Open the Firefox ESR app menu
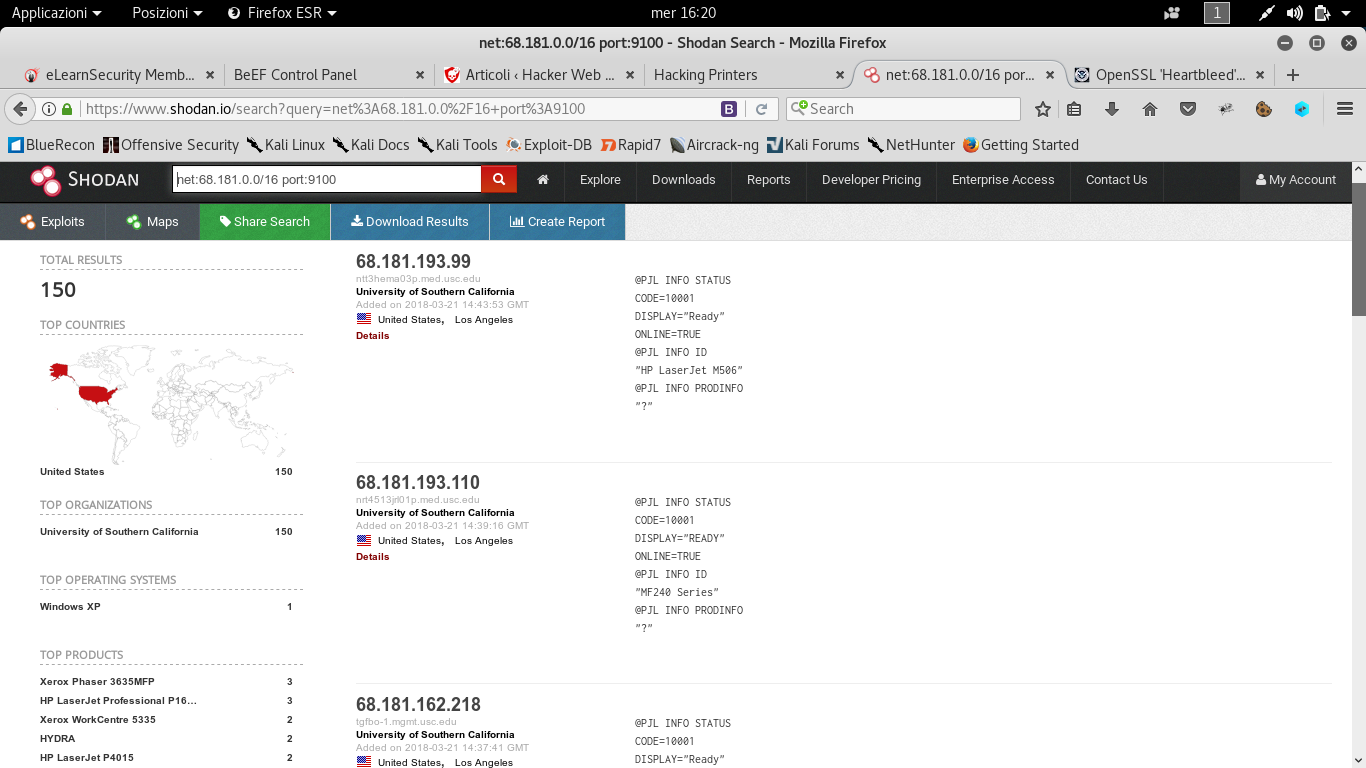 pos(282,13)
